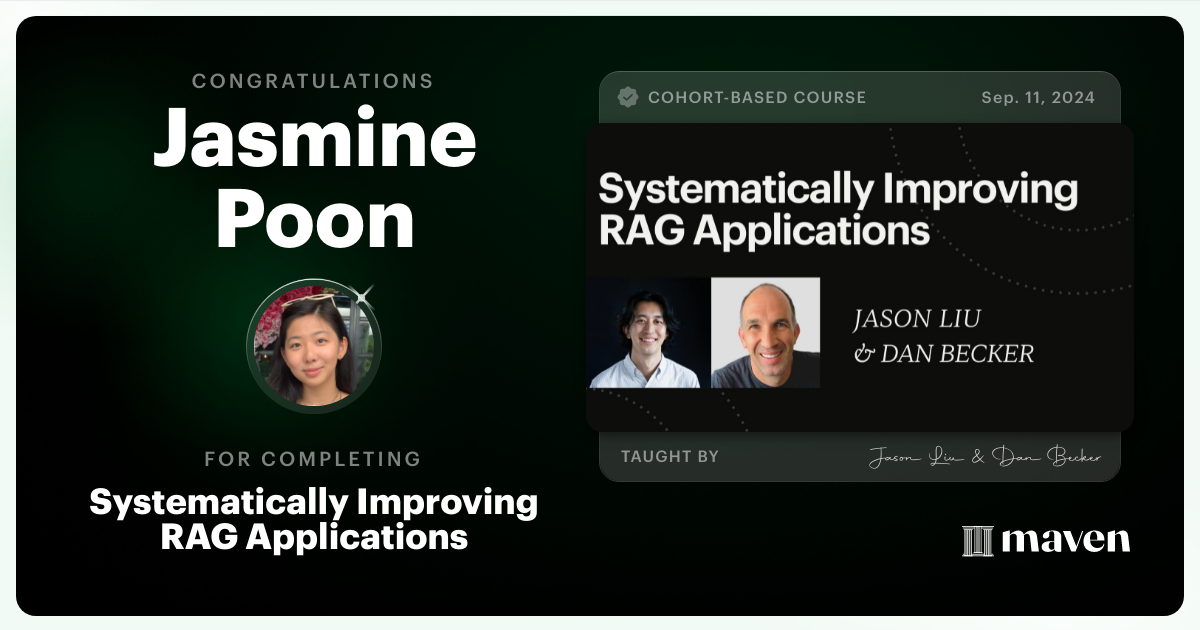This screenshot has width=1200, height=630.
Task: Toggle the COHORT-BASED COURSE label
Action: pos(758,97)
